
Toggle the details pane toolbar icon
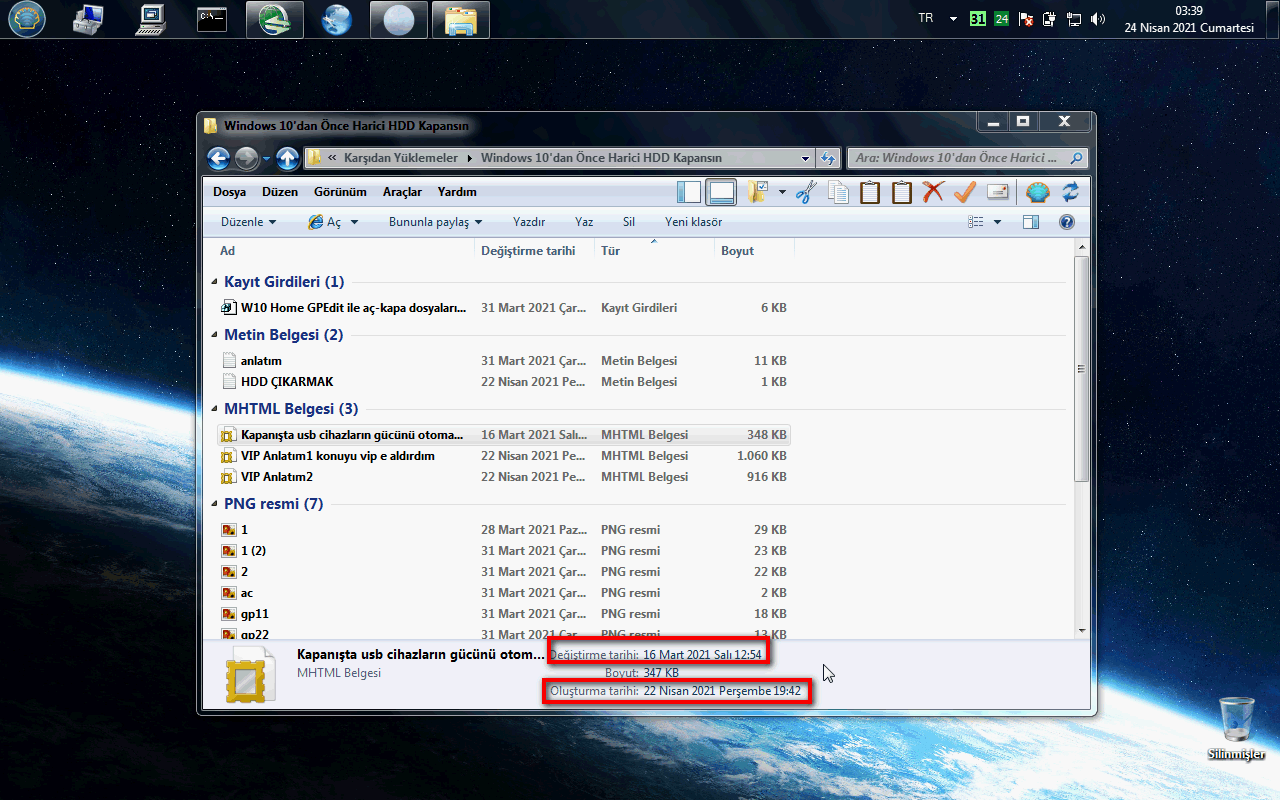coord(721,192)
